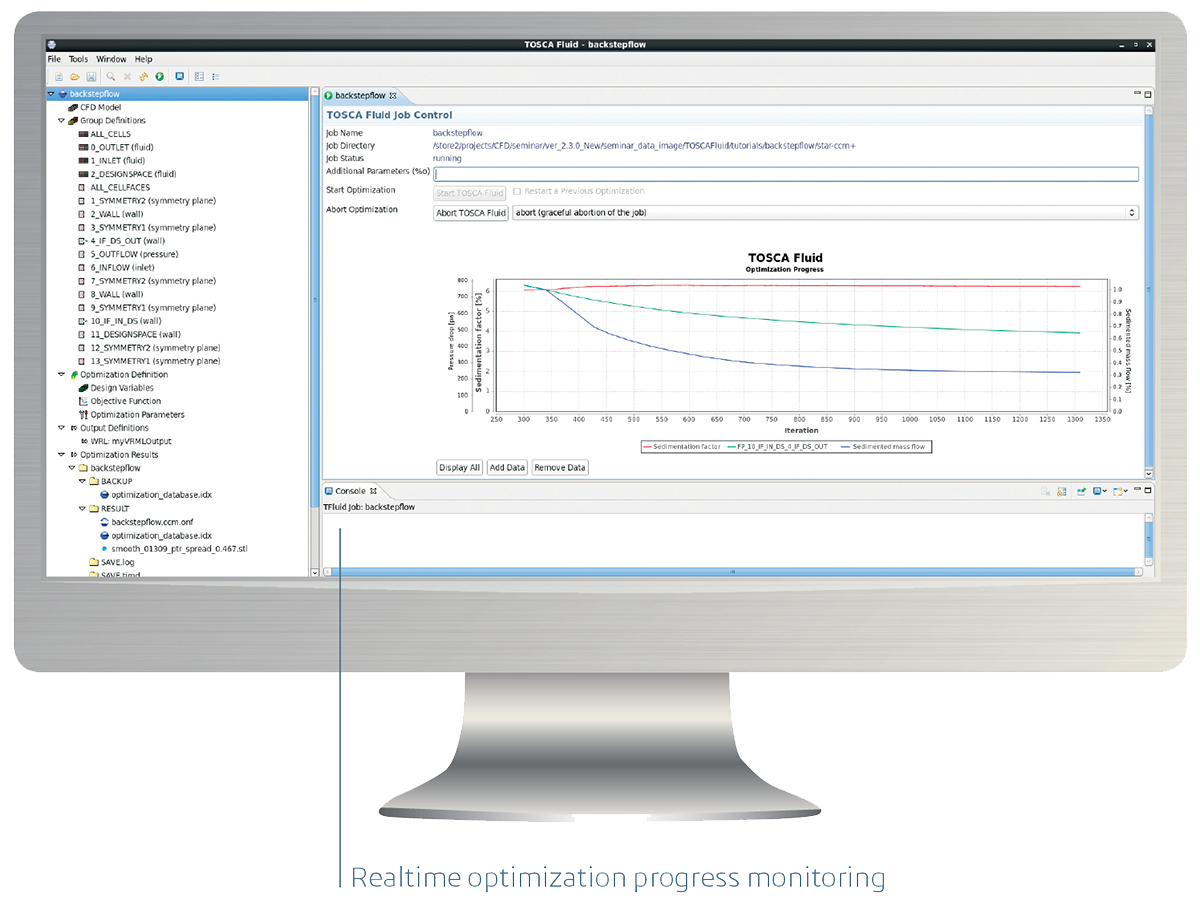The image size is (1200, 900).
Task: Click the Abort TOSCA Fluid button
Action: point(471,213)
